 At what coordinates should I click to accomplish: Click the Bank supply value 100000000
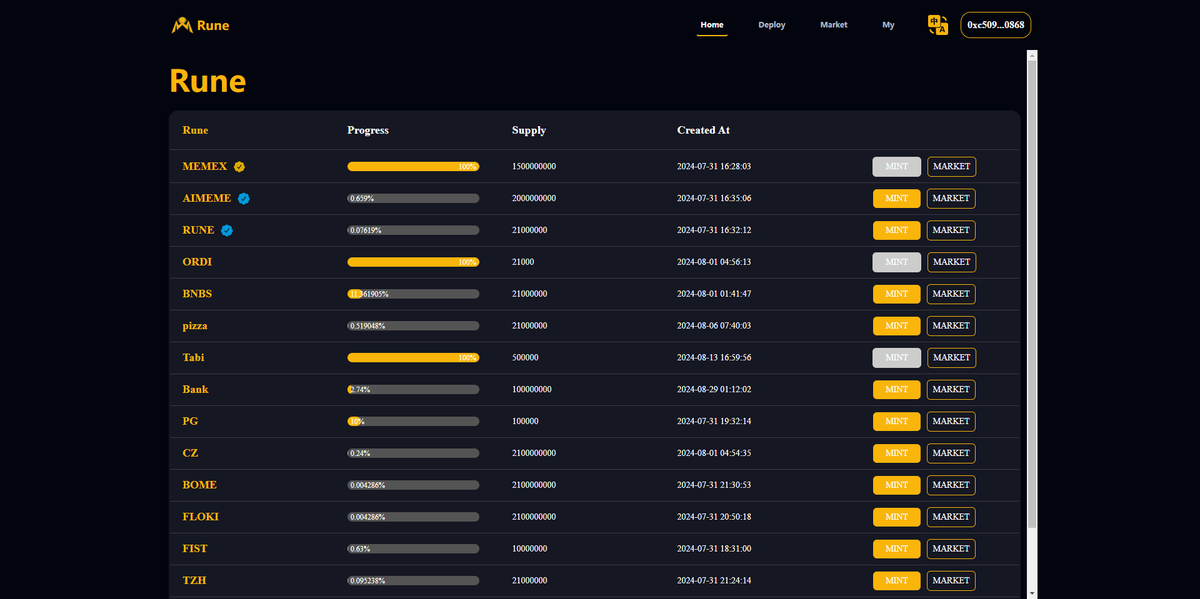[532, 389]
